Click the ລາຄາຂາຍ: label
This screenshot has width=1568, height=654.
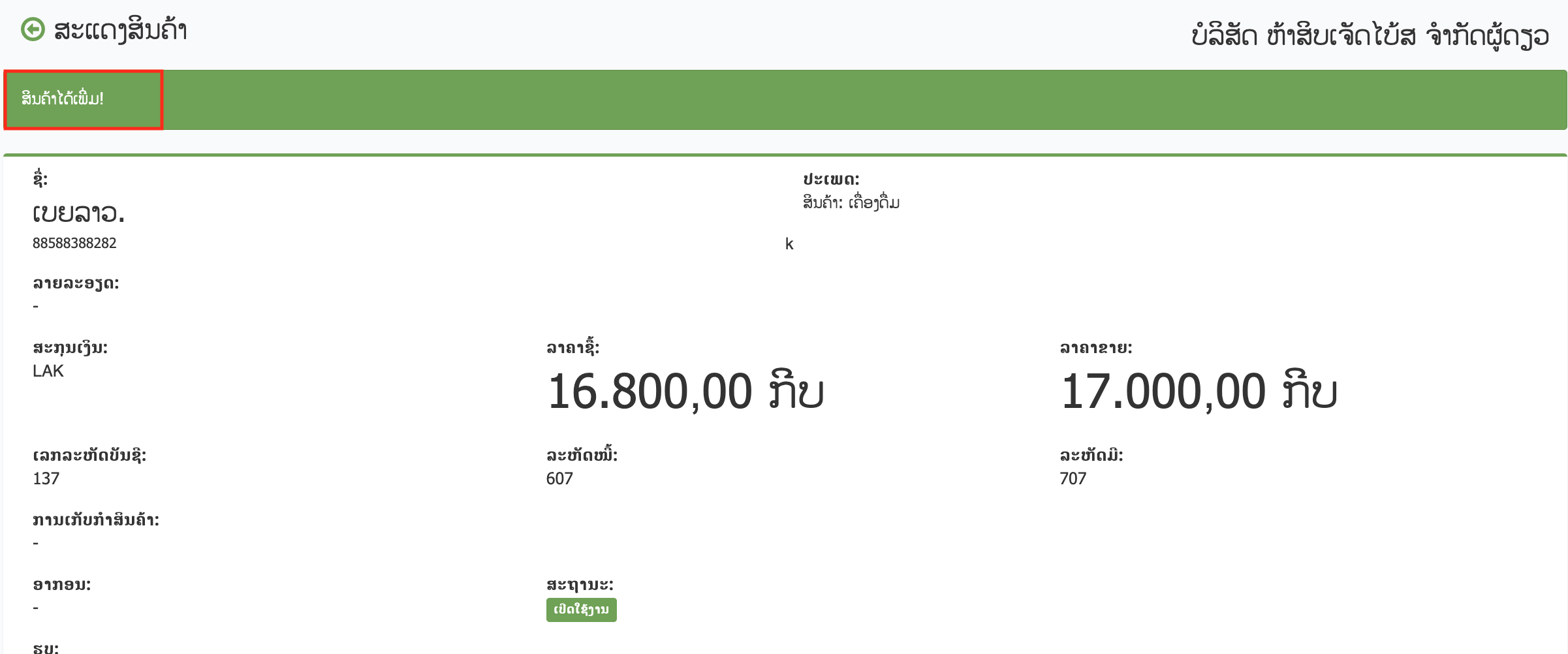(x=1096, y=348)
